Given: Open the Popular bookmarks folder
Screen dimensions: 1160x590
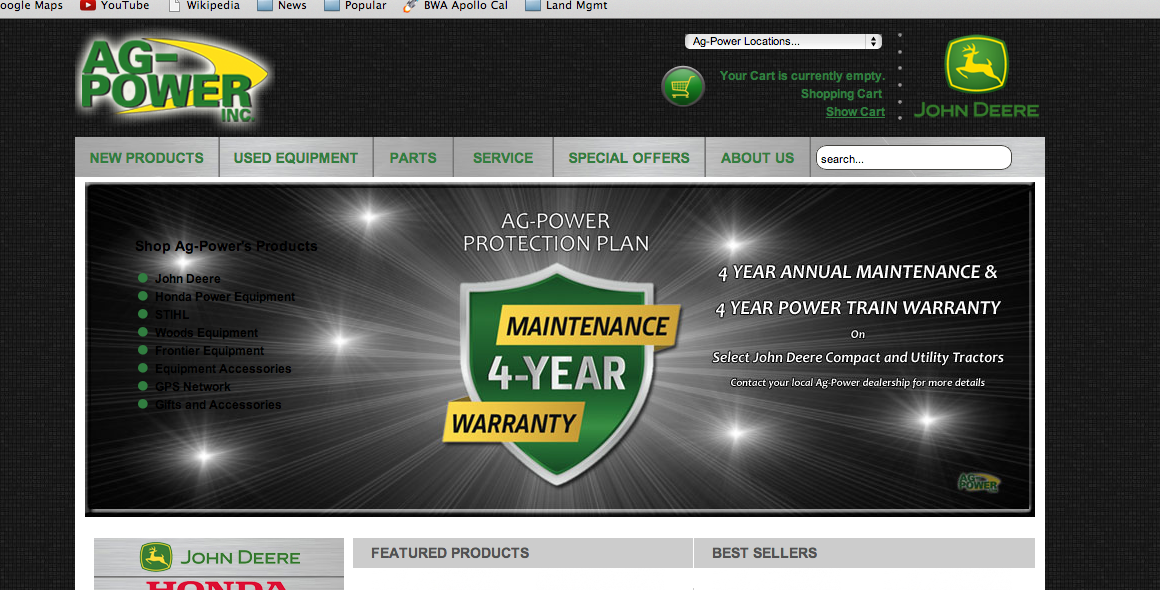Looking at the screenshot, I should tap(356, 6).
